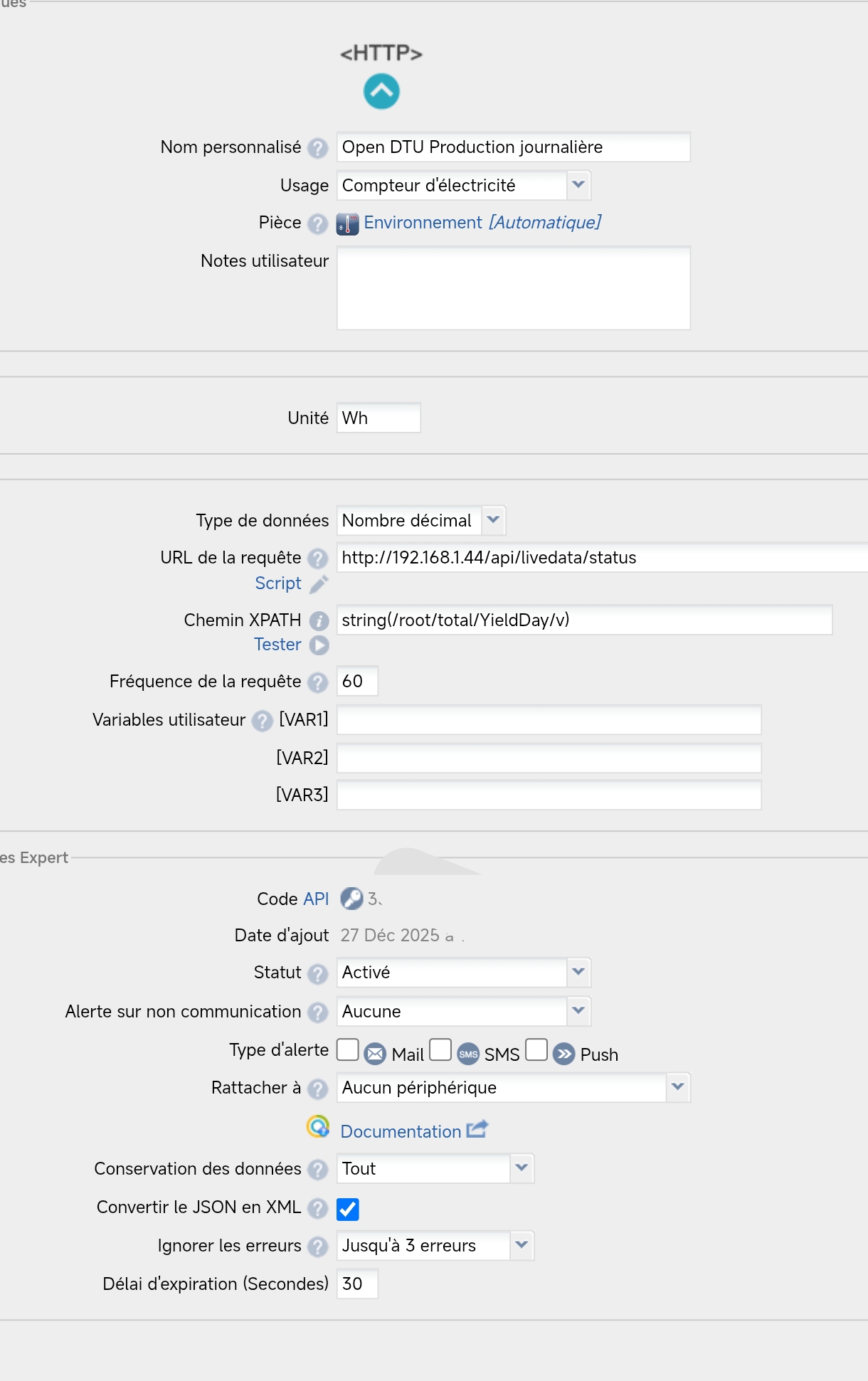Click the Unité field containing Wh

click(379, 418)
